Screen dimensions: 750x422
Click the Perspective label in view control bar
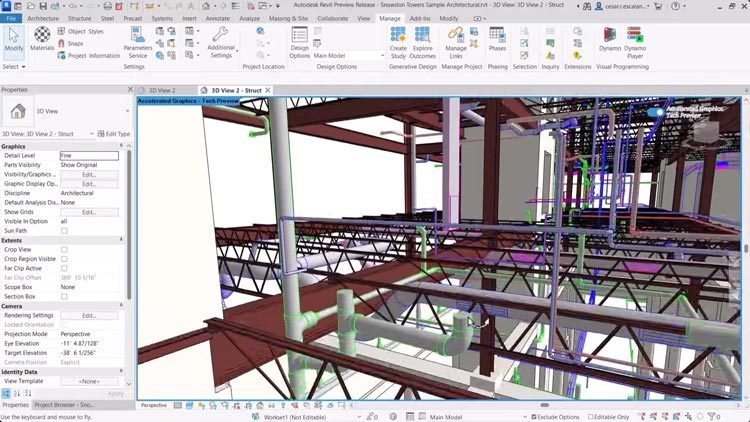coord(154,405)
